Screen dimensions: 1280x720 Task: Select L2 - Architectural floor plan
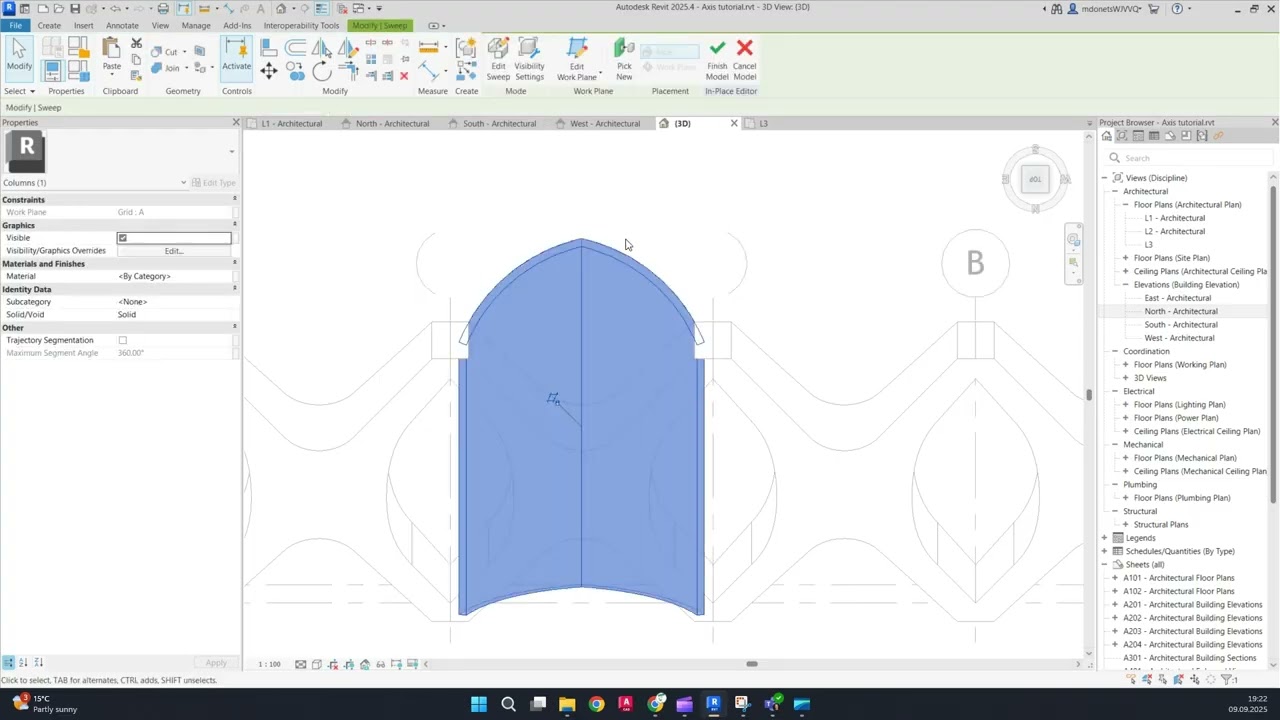pyautogui.click(x=1174, y=231)
